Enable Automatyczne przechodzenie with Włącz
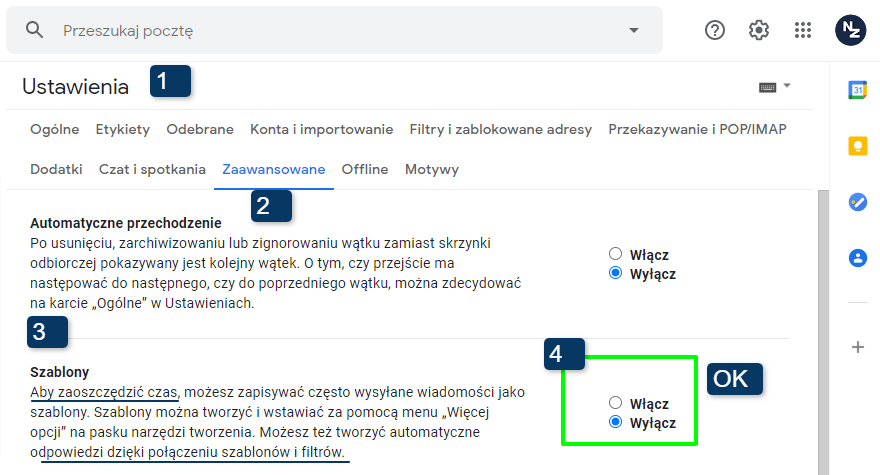Image resolution: width=880 pixels, height=475 pixels. tap(616, 254)
